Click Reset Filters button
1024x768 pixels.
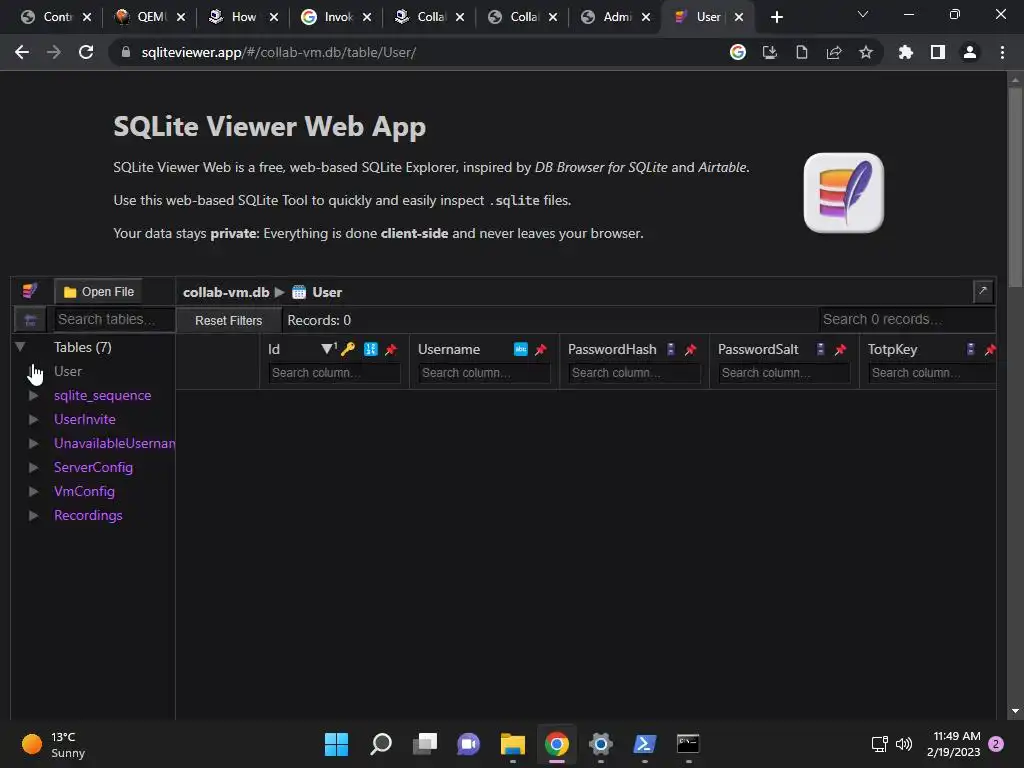(229, 321)
